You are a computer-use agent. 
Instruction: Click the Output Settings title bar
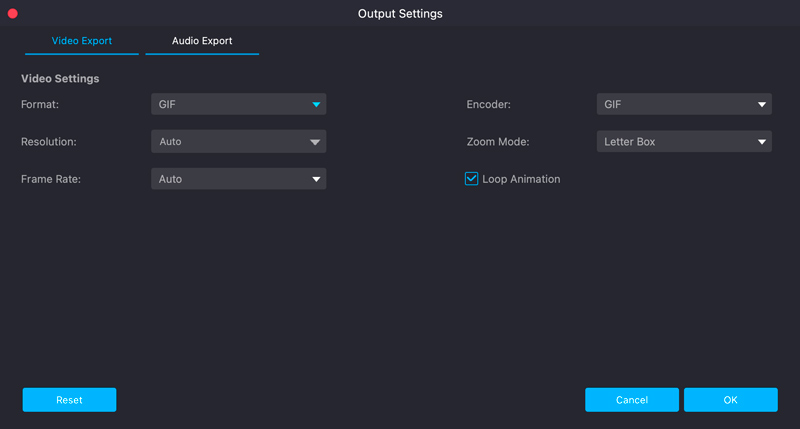click(400, 14)
